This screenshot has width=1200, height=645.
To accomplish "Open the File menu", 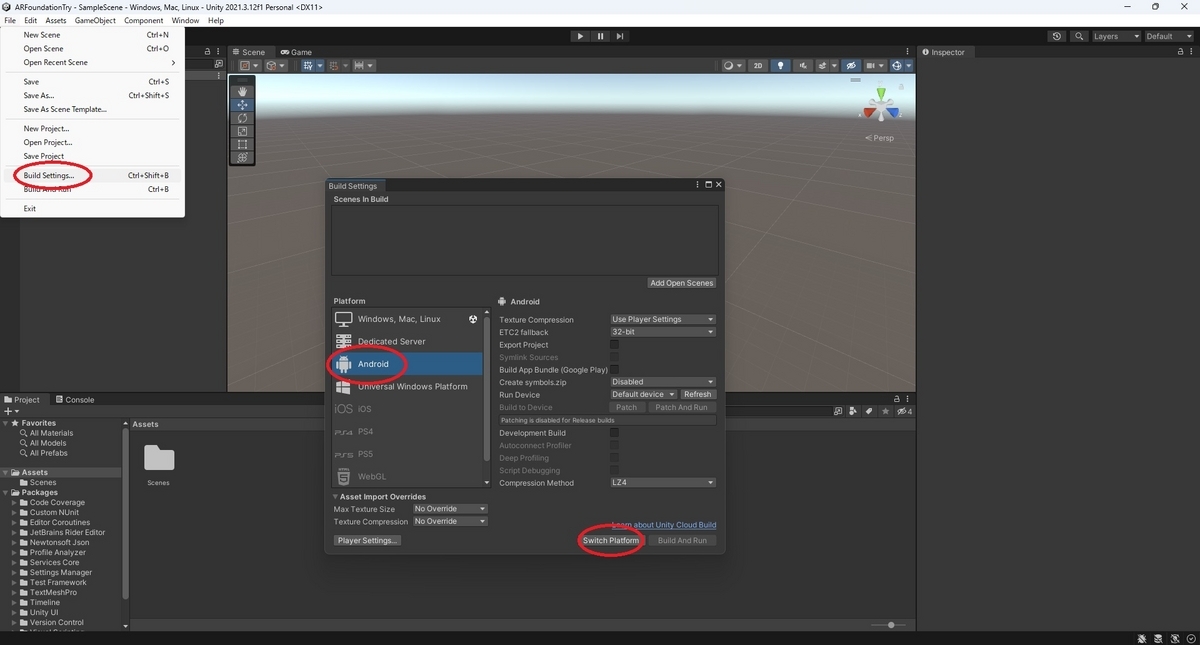I will click(x=10, y=20).
